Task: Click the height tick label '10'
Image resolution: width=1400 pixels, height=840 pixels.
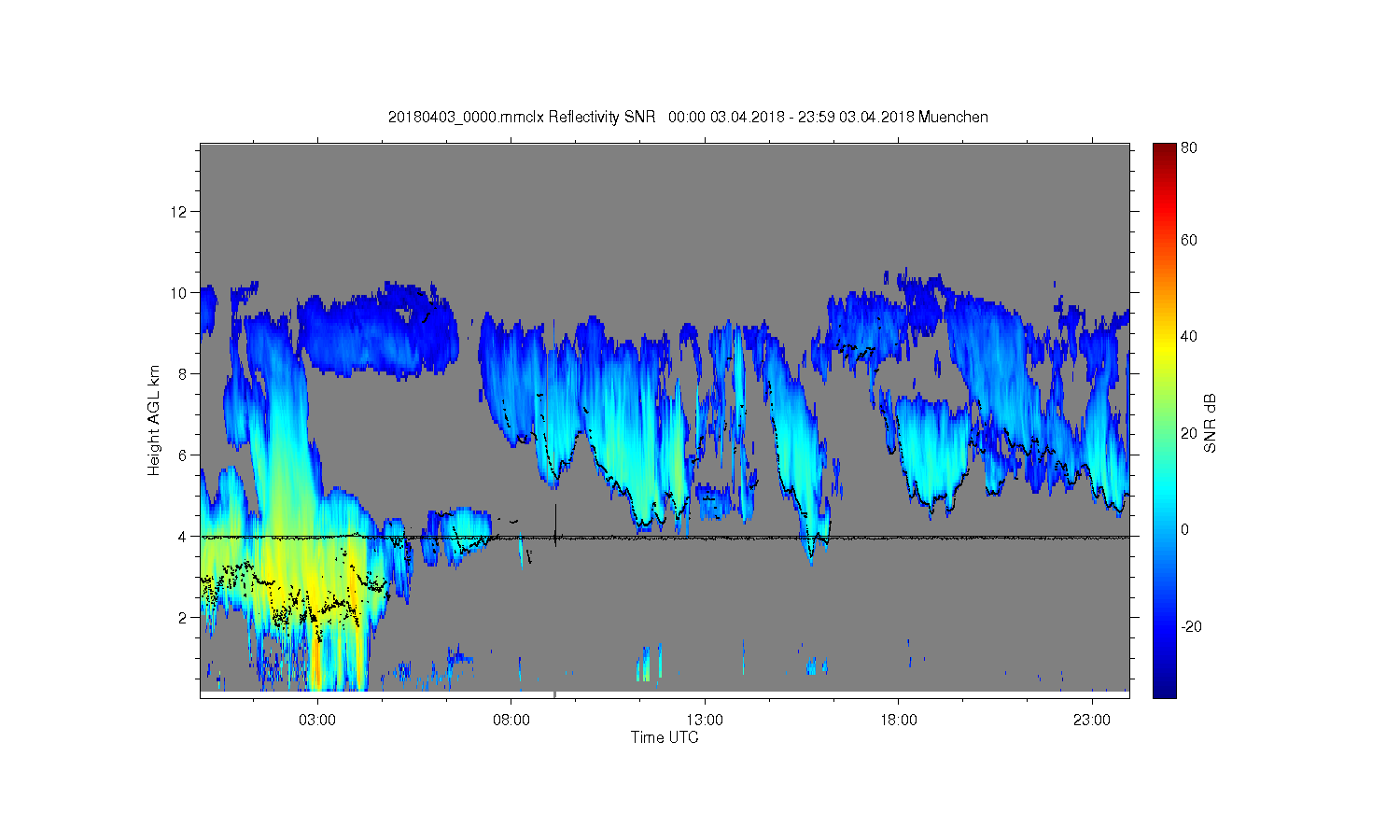Action: pyautogui.click(x=179, y=292)
